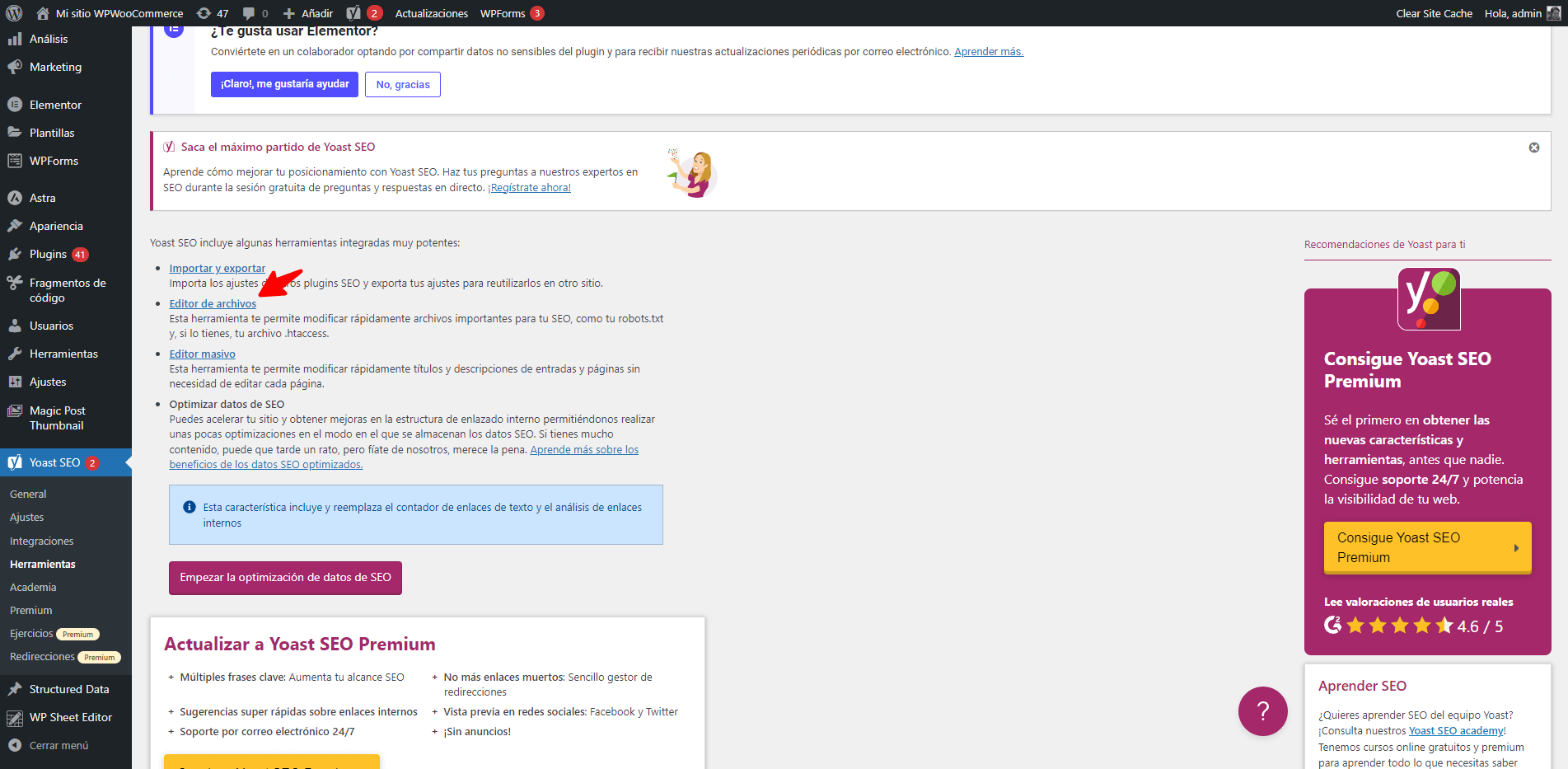Click the Herramientas wrench icon
This screenshot has height=769, width=1568.
pyautogui.click(x=15, y=354)
